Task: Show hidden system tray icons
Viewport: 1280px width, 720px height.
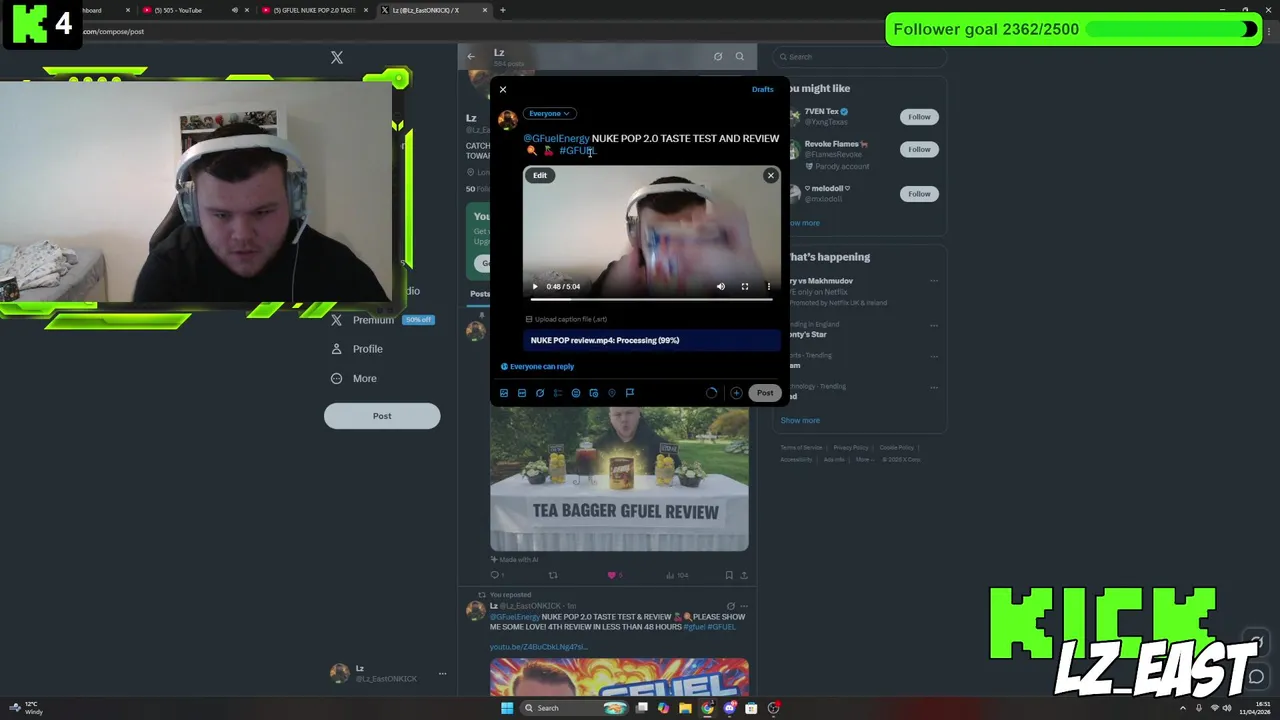Action: click(1183, 708)
